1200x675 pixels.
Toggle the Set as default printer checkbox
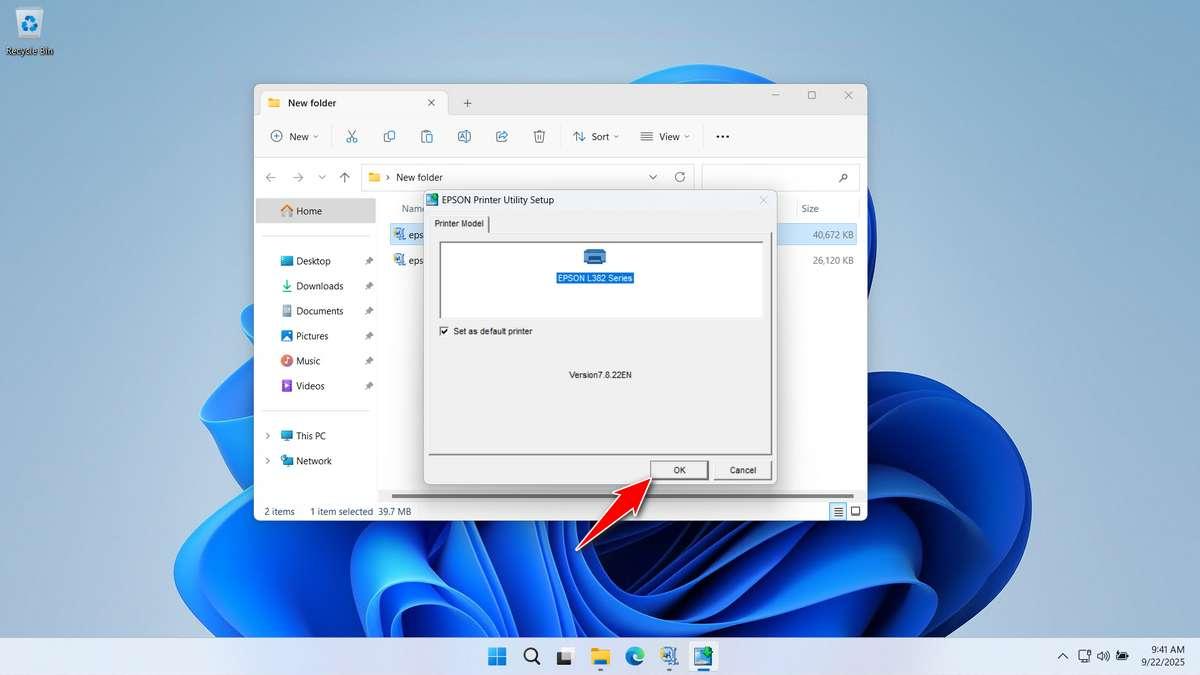click(x=443, y=331)
